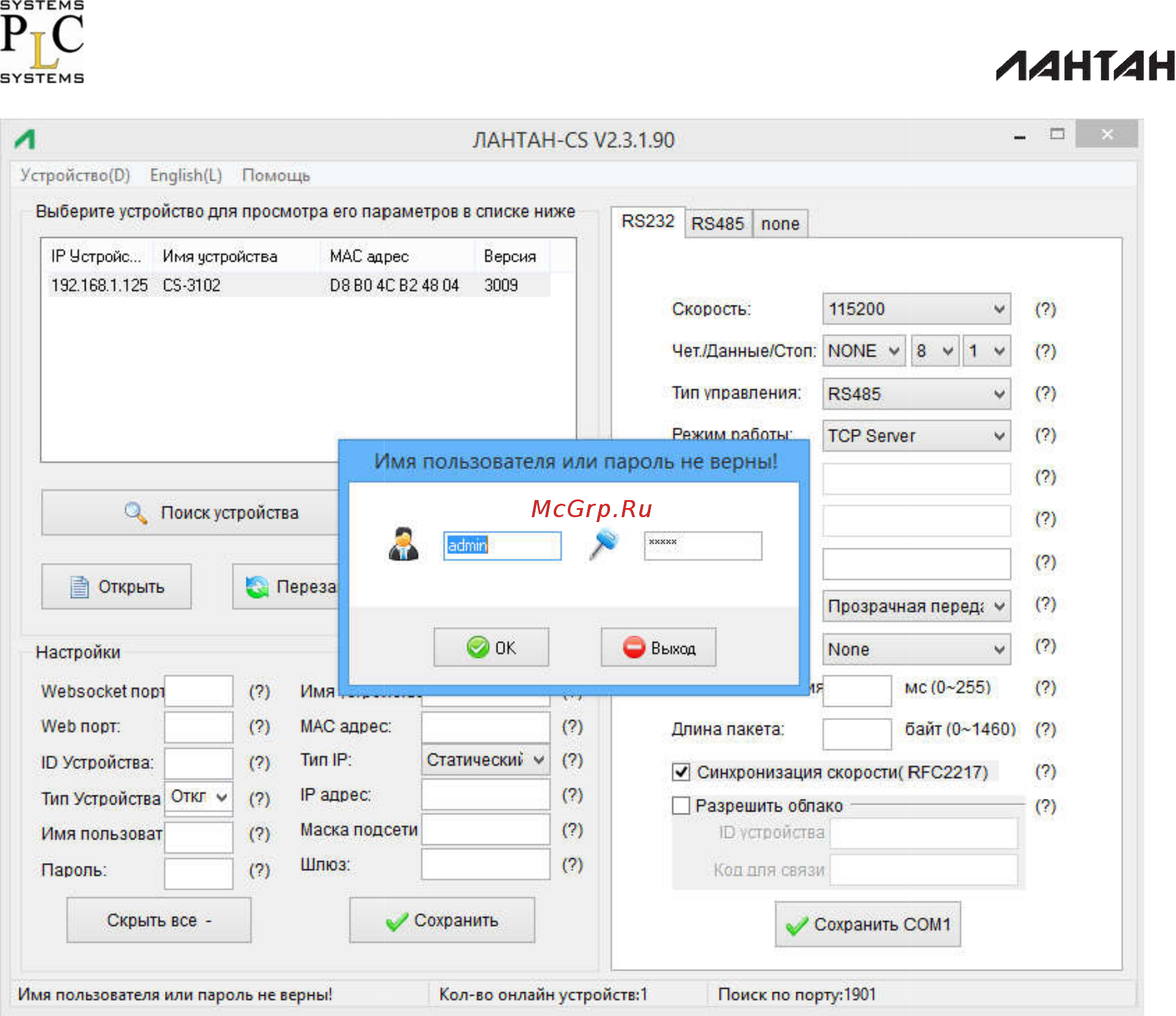Select device row 192.168.1.125 CS-3102
Viewport: 1176px width, 1016px height.
pyautogui.click(x=300, y=285)
